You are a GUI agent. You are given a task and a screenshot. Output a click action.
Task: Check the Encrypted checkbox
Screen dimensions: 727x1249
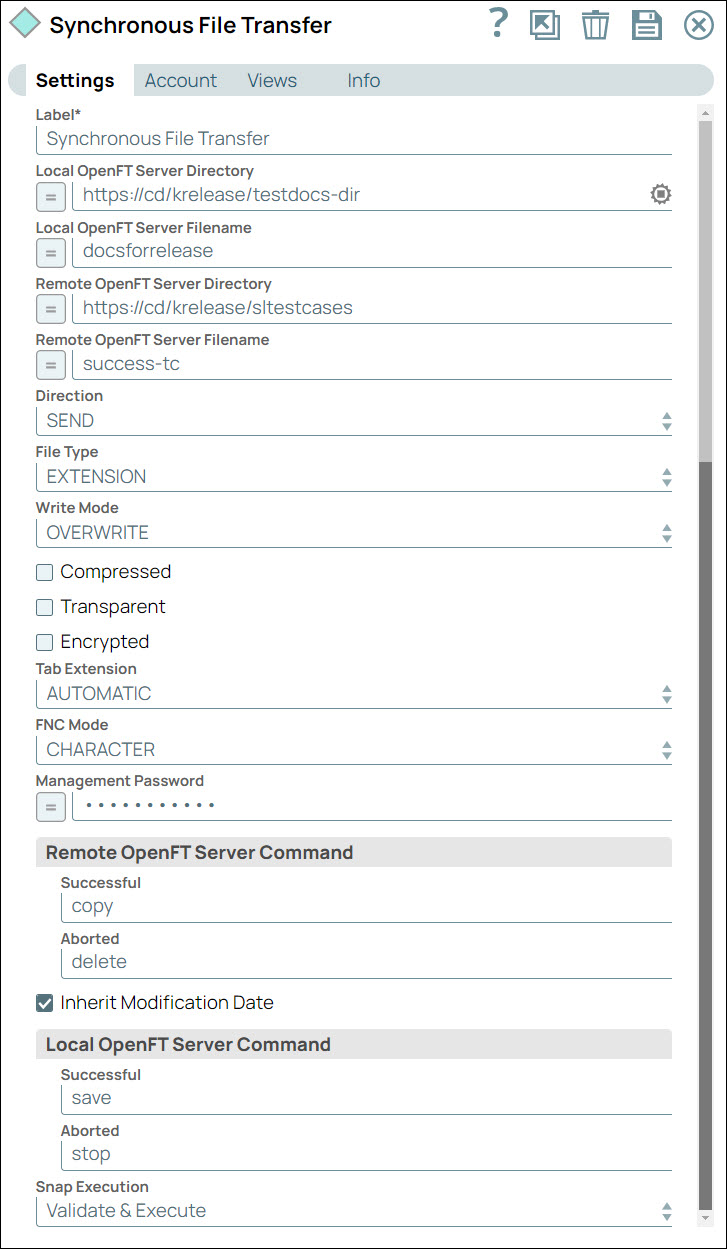pyautogui.click(x=43, y=641)
